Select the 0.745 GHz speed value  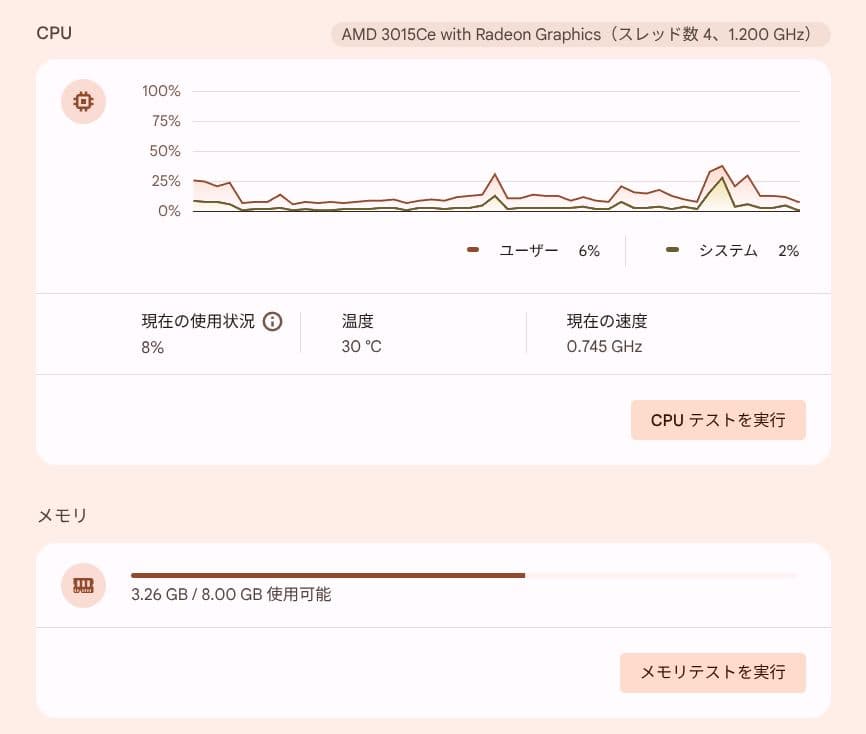pos(604,347)
